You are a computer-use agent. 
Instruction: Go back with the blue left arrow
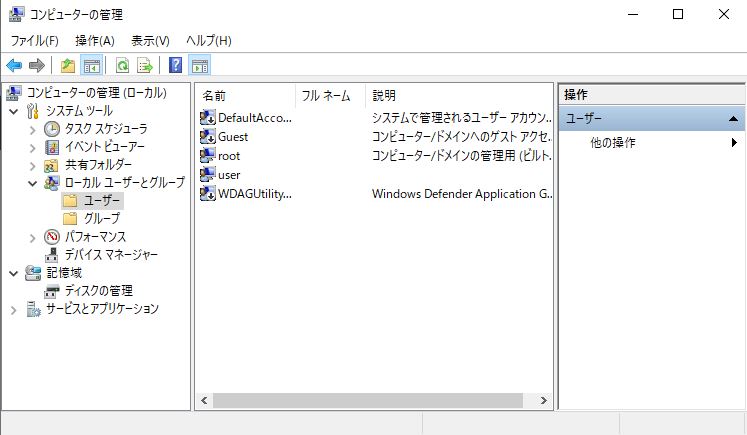coord(14,65)
